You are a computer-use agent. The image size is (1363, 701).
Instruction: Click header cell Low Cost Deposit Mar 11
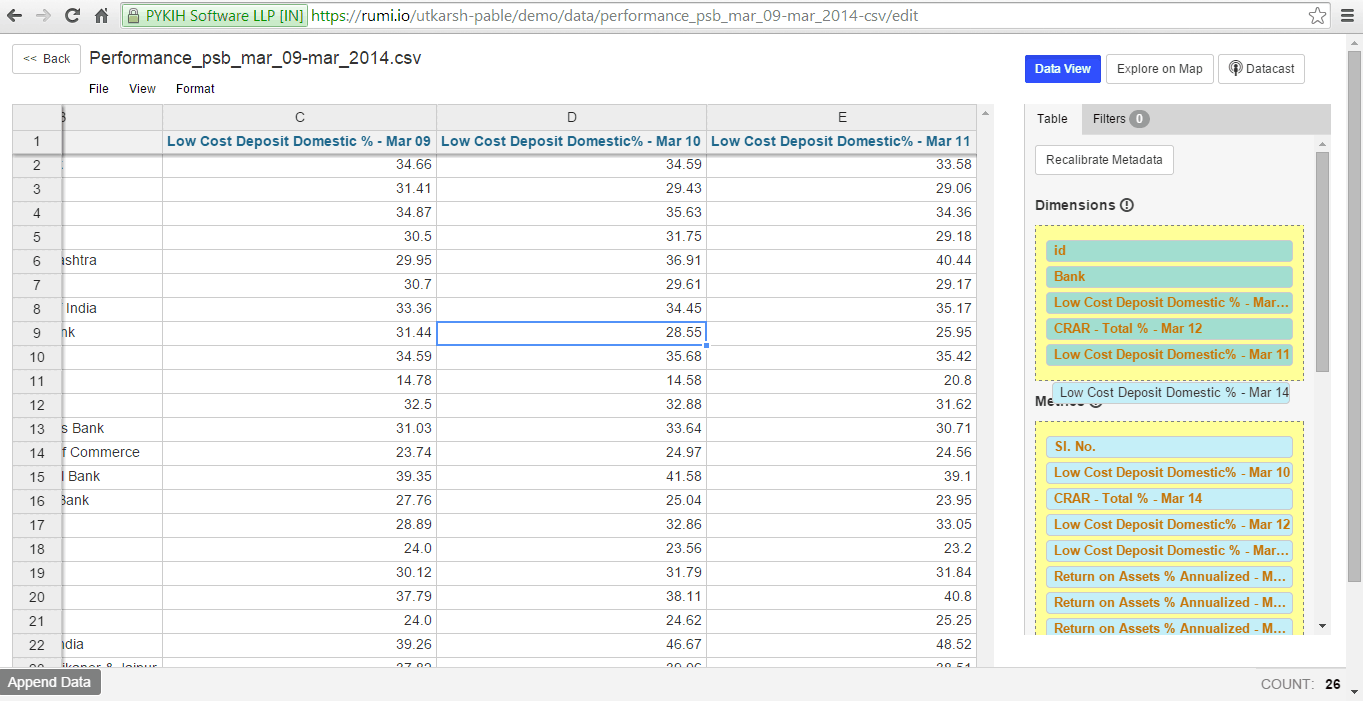(x=841, y=142)
